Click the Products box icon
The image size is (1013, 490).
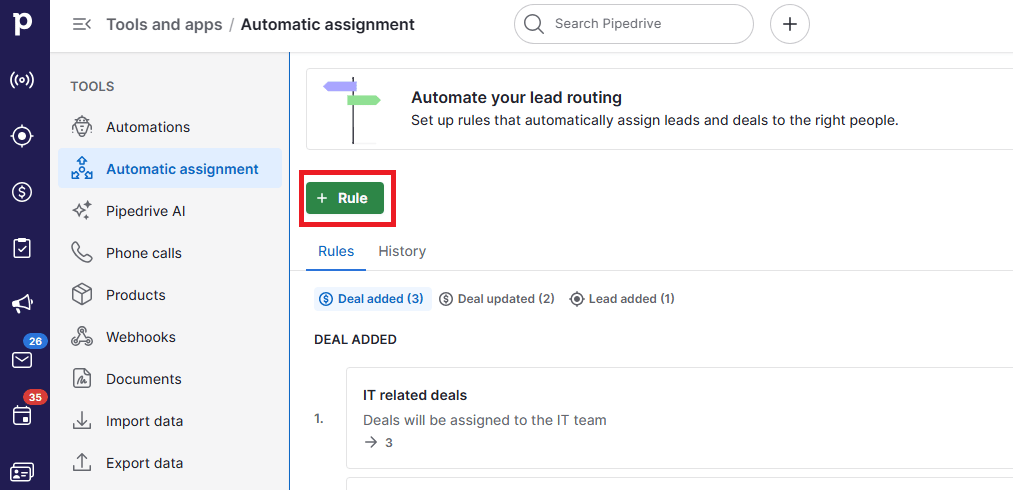coord(82,295)
